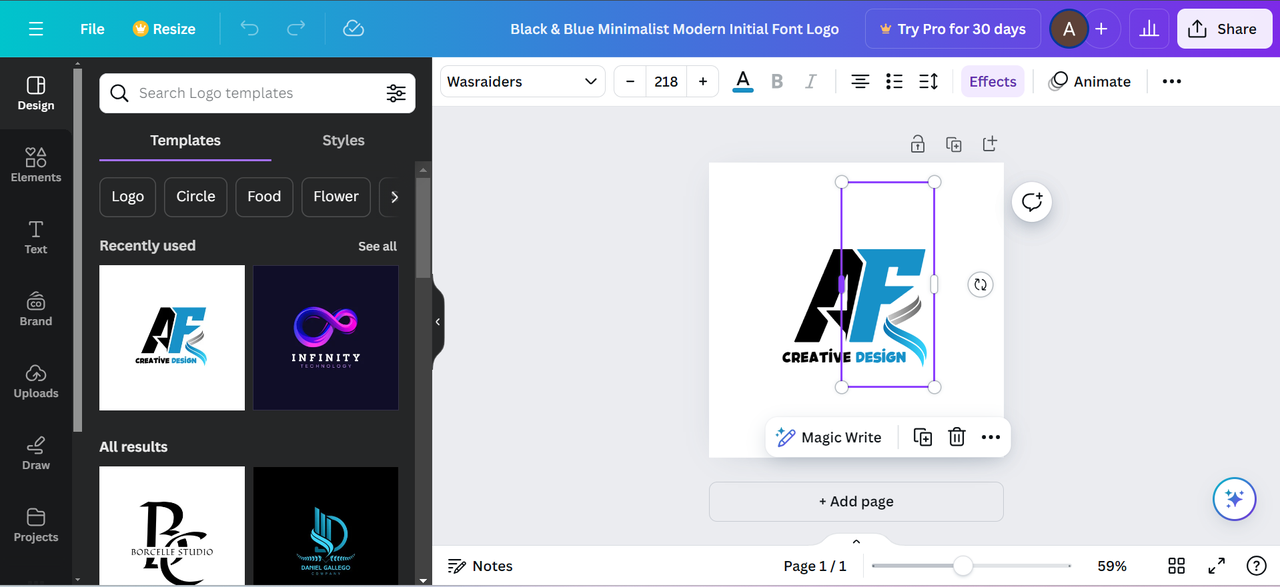
Task: Open line spacing settings
Action: tap(928, 82)
